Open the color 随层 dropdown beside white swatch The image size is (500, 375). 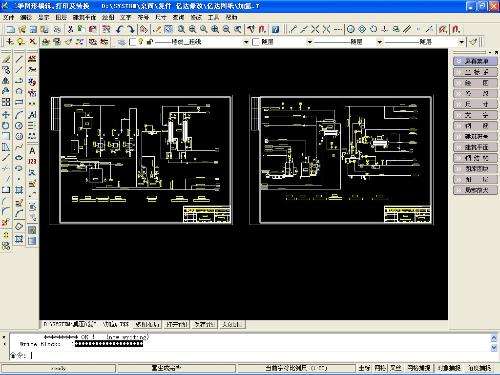click(x=310, y=42)
